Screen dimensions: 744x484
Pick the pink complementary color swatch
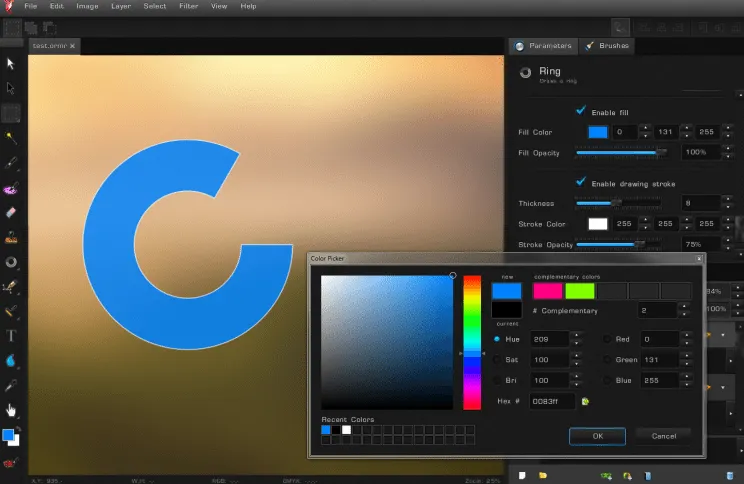click(548, 291)
